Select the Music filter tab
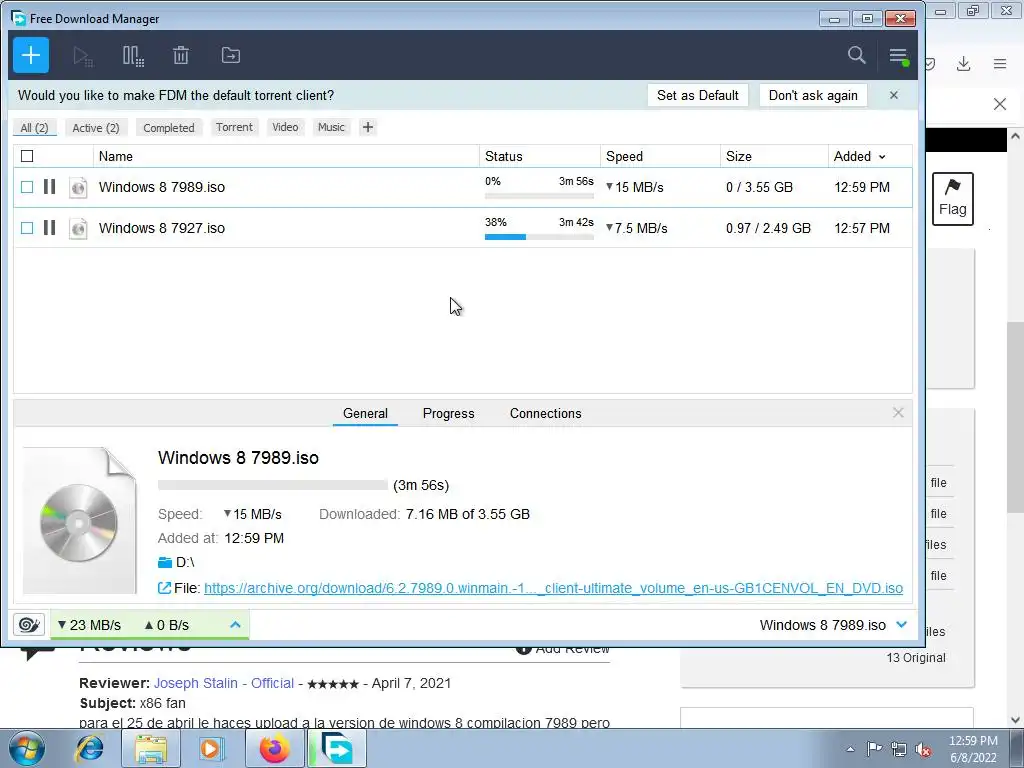Screen dimensions: 1024x768 (331, 127)
